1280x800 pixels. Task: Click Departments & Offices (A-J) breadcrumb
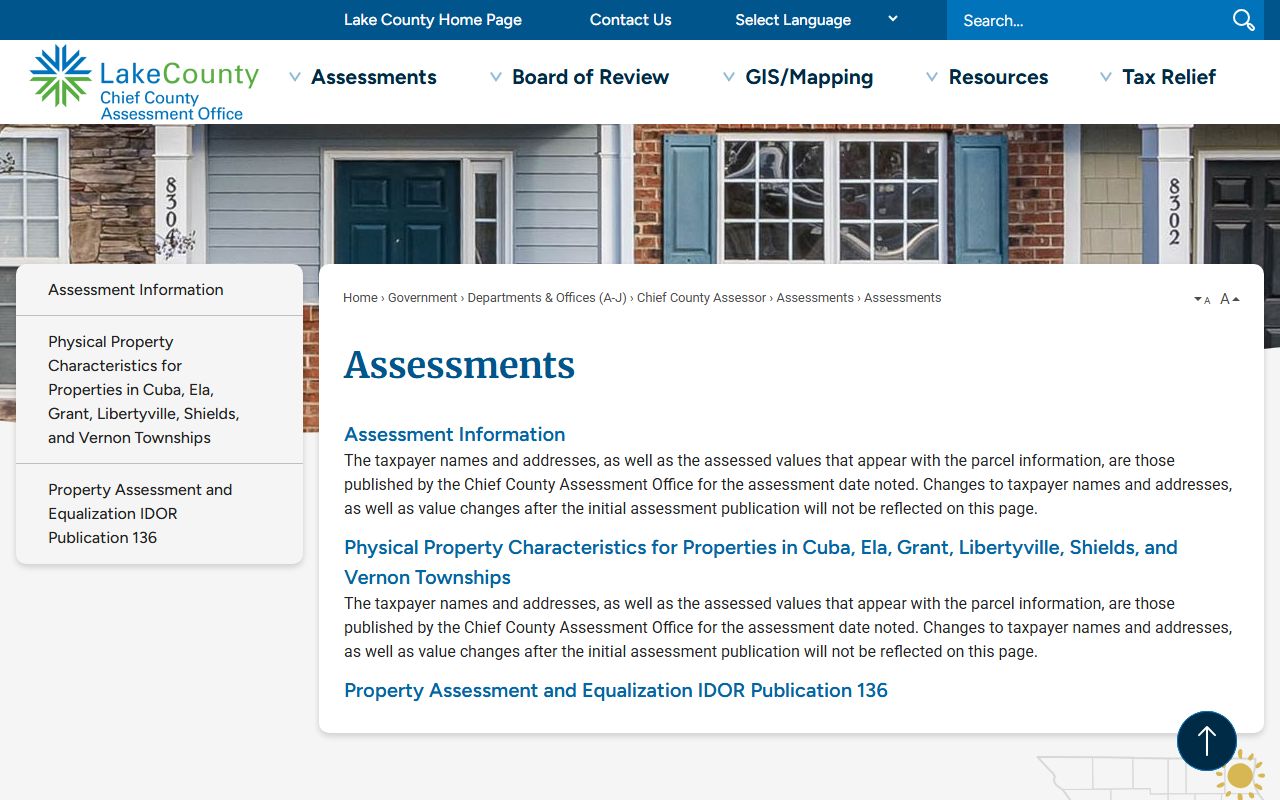(547, 298)
